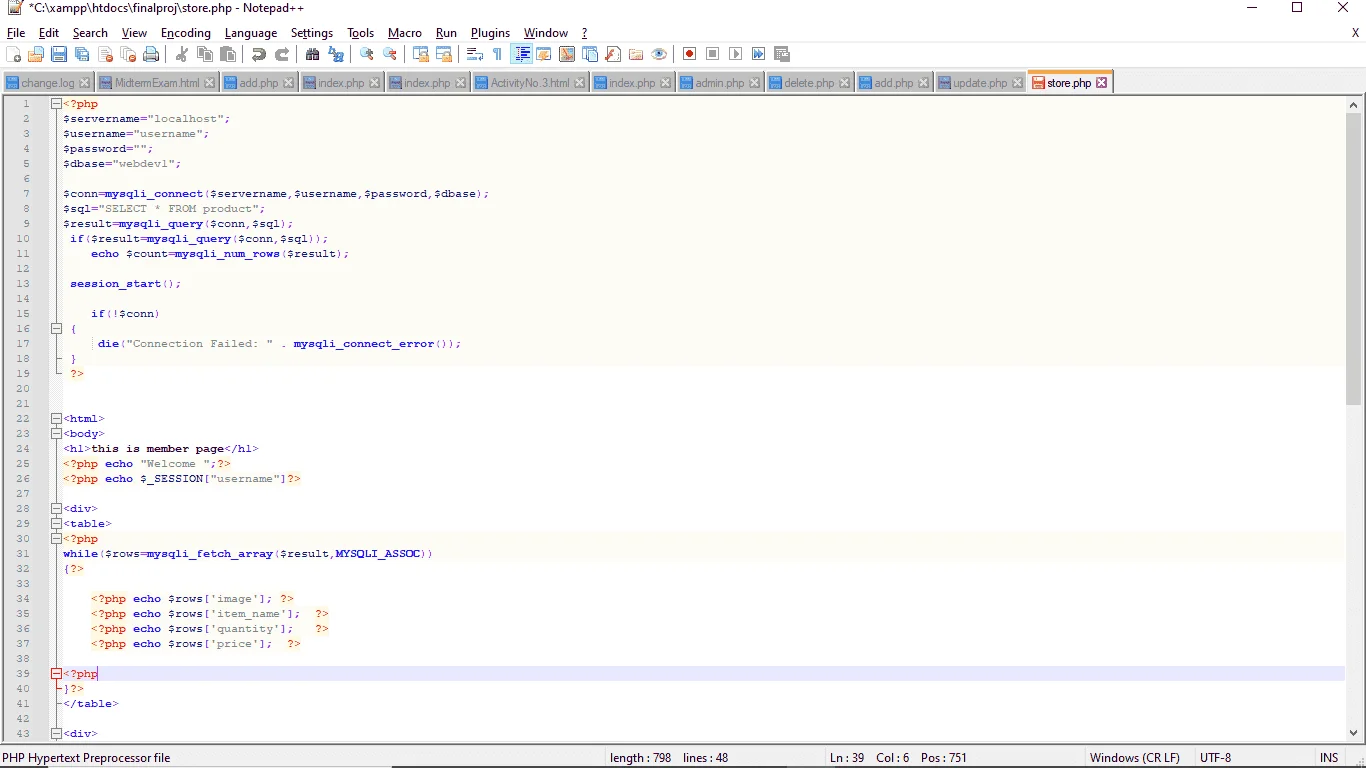
Task: Click 'Windows (CR LF)' in status bar
Action: (1134, 758)
